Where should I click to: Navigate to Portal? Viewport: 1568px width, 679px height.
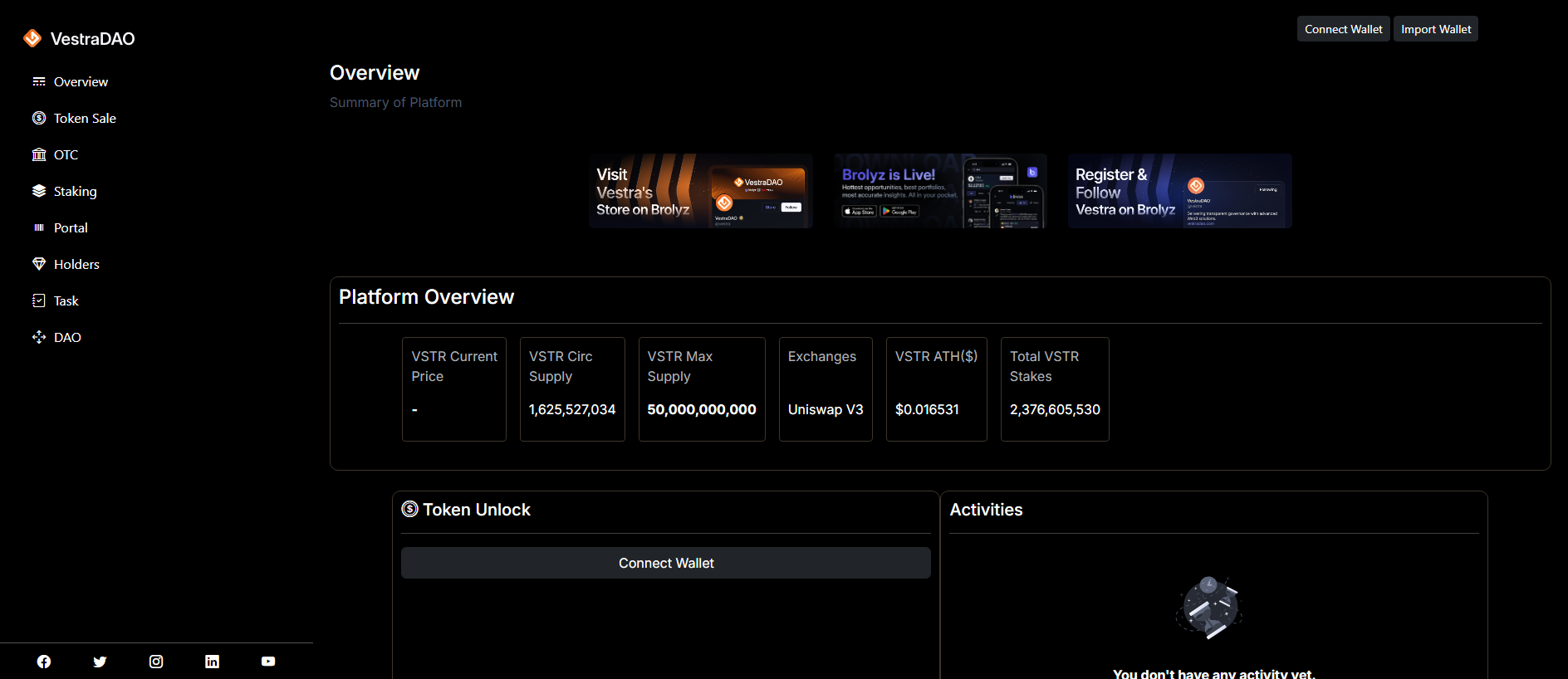[x=71, y=227]
